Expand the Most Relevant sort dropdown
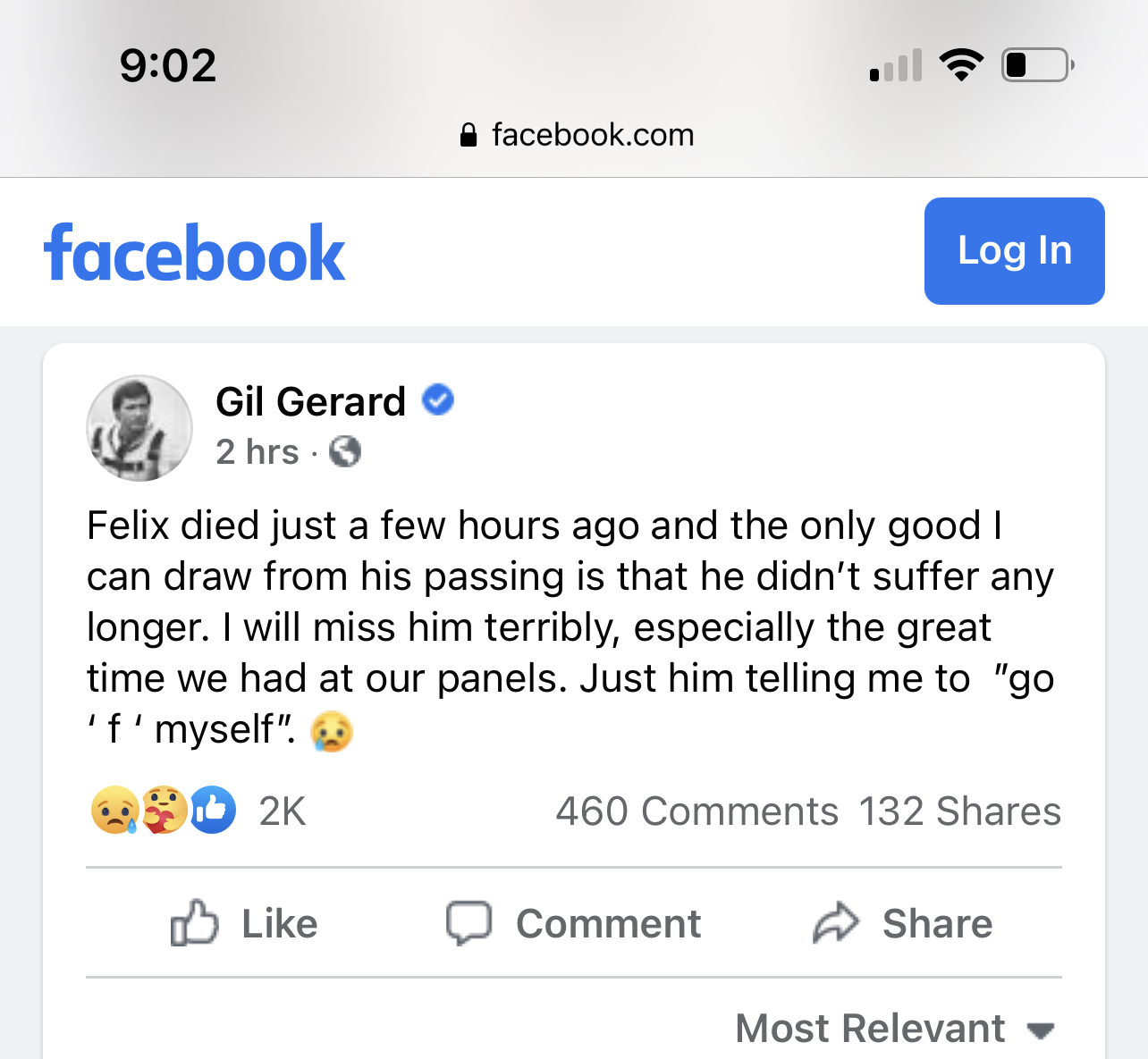The height and width of the screenshot is (1059, 1148). 894,1029
